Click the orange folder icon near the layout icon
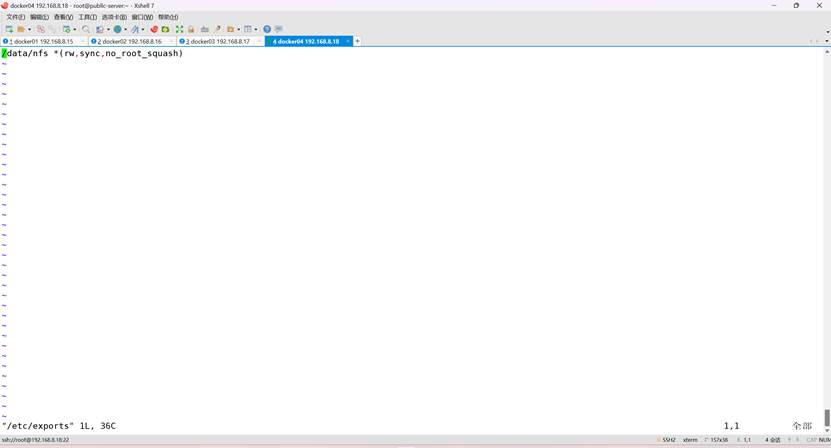This screenshot has height=448, width=831. pyautogui.click(x=231, y=29)
